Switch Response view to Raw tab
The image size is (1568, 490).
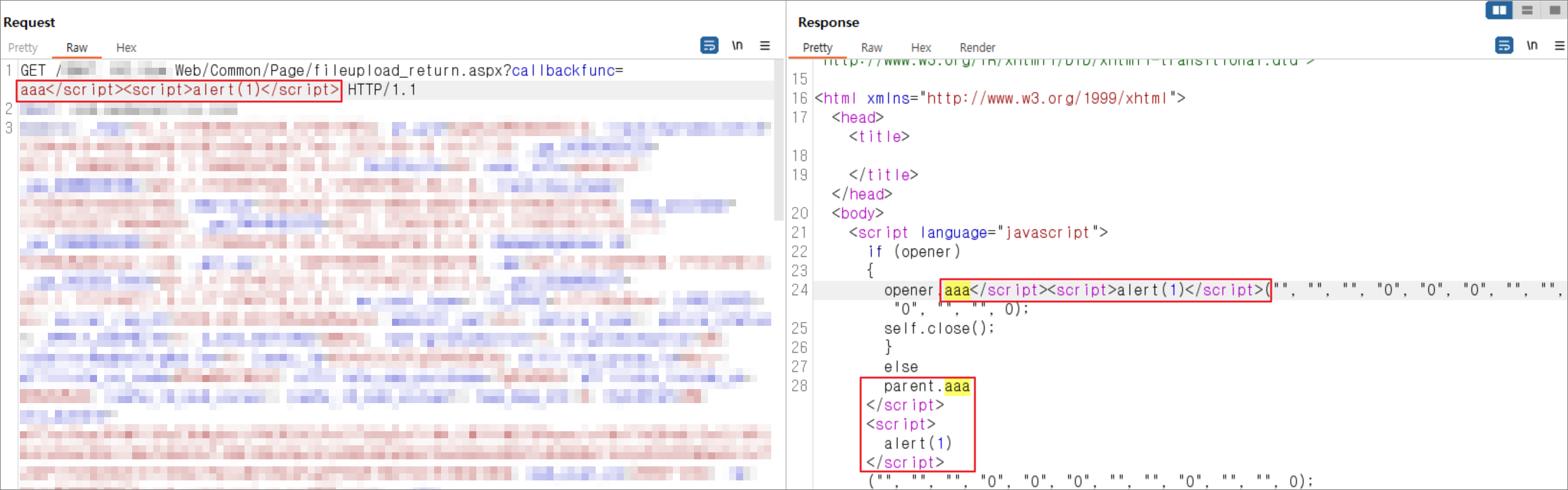[x=871, y=48]
